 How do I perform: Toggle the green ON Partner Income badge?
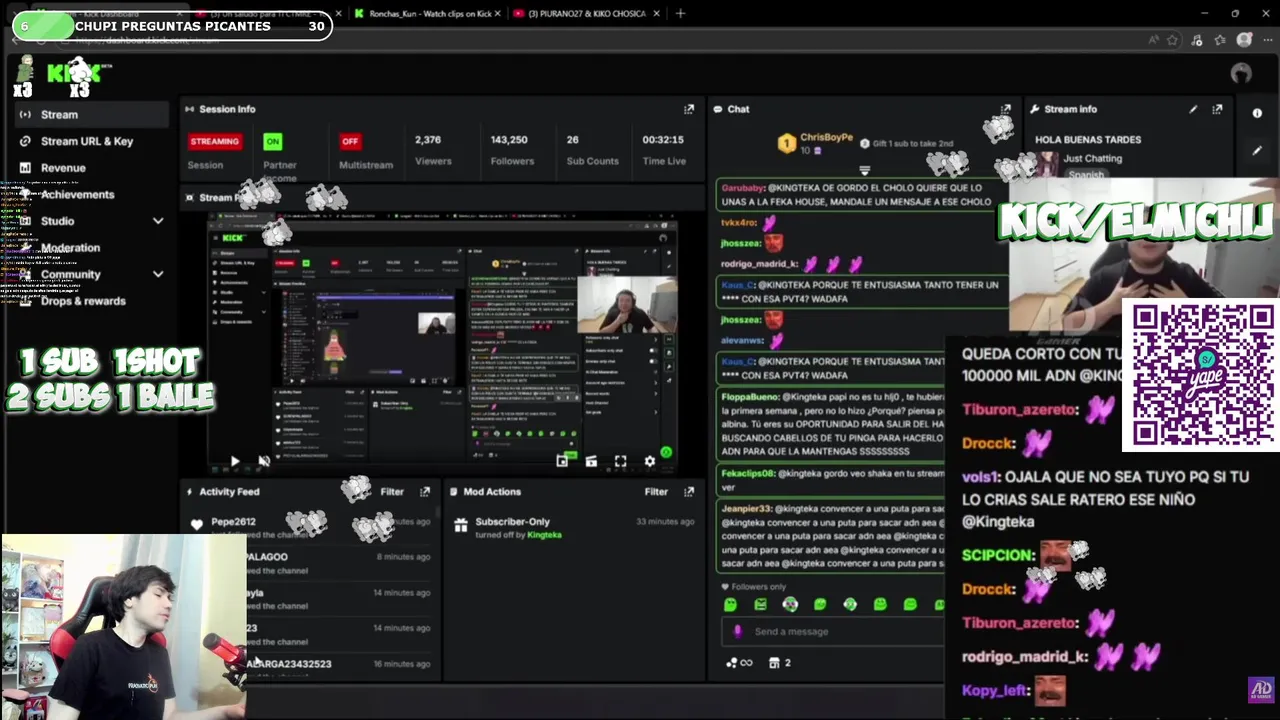pos(272,141)
